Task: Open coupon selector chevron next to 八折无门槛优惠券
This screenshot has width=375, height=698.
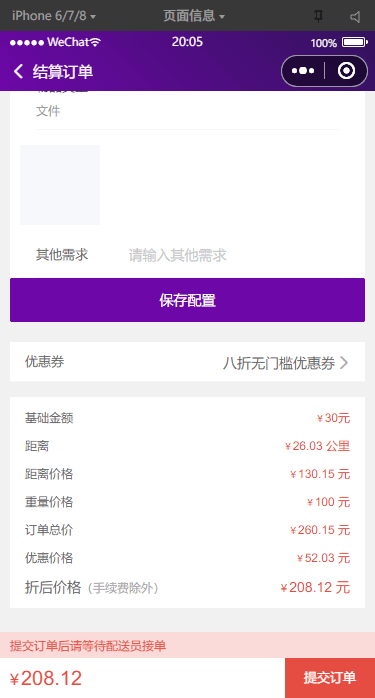Action: coord(343,363)
